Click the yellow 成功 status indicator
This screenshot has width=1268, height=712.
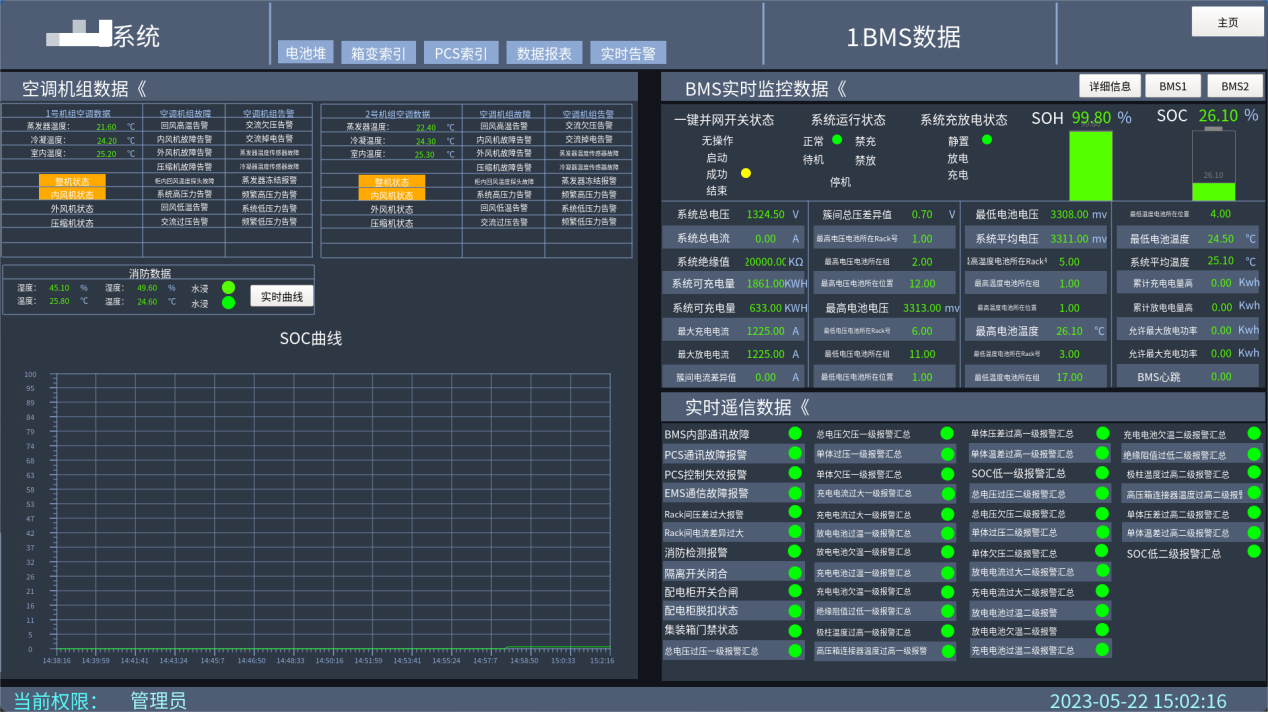point(745,174)
